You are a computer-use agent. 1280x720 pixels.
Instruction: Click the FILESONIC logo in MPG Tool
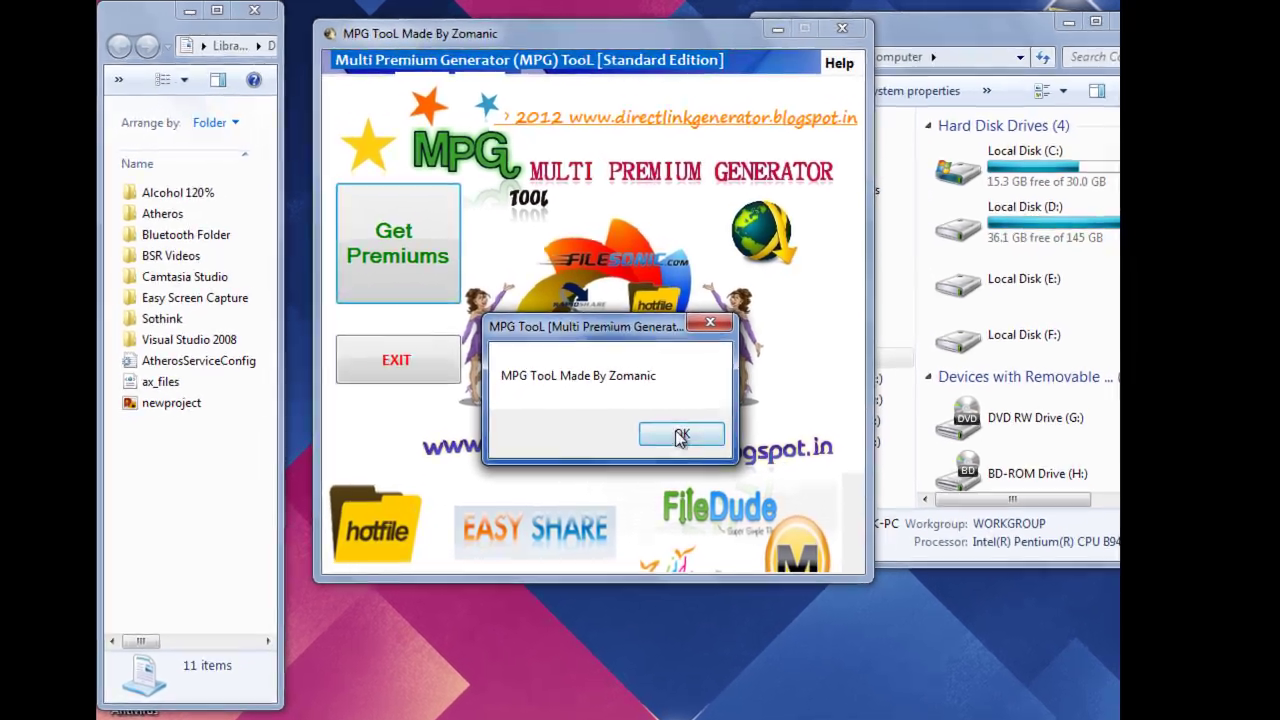coord(617,259)
